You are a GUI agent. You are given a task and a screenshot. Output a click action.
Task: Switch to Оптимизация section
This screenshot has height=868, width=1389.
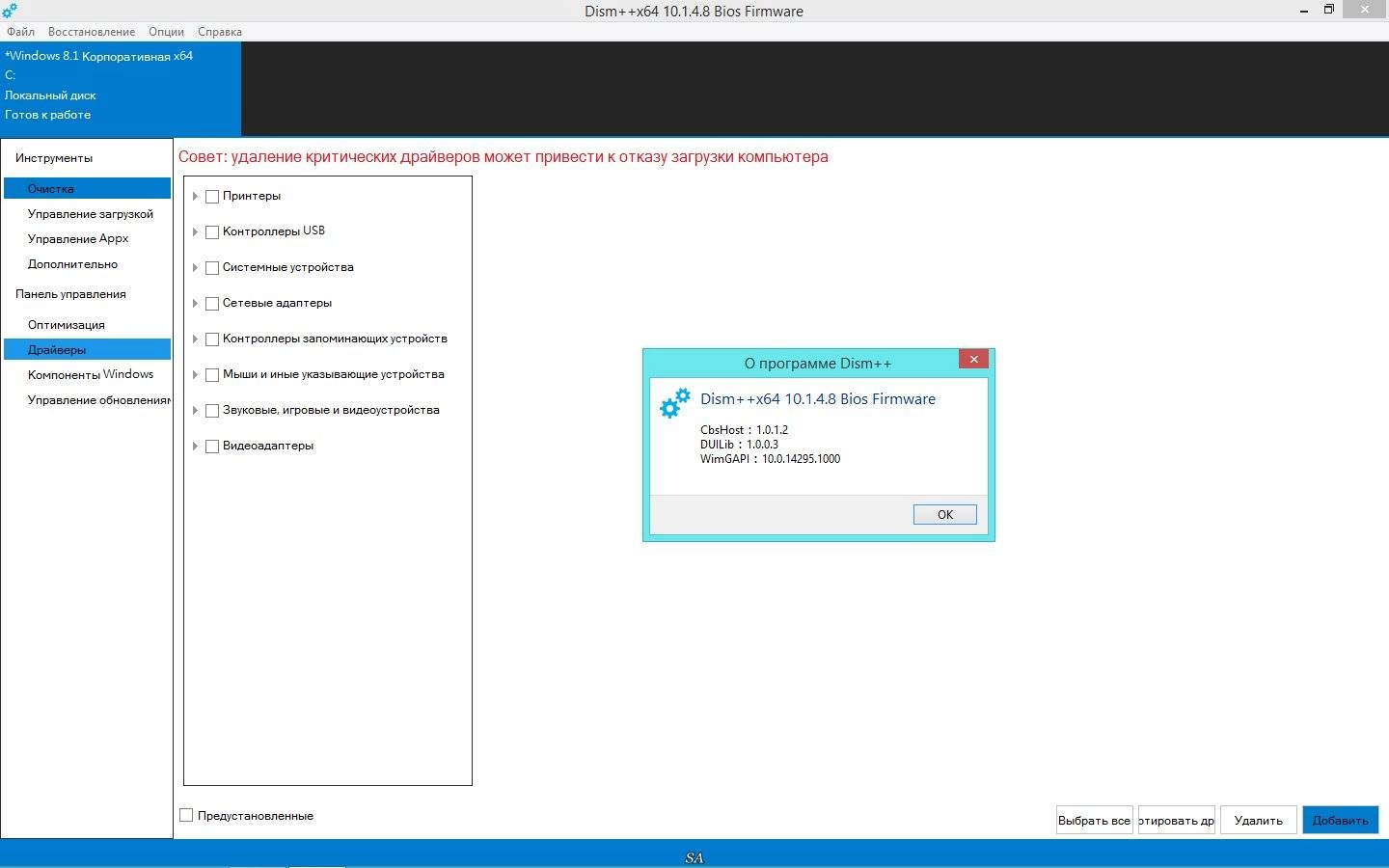click(87, 325)
